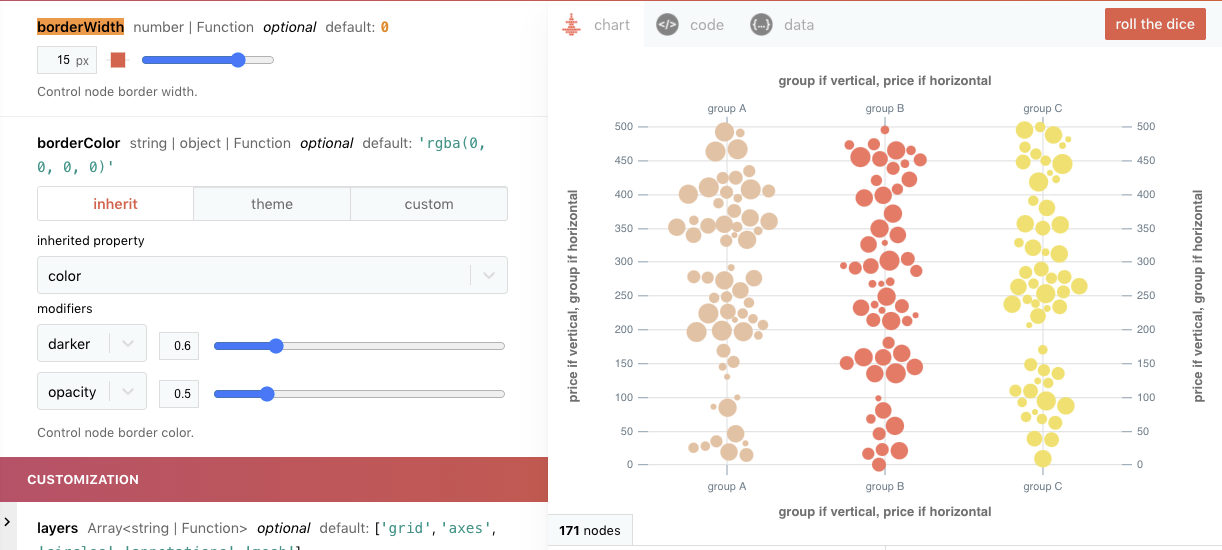Click the opacity value field showing 0.5
The image size is (1222, 550).
click(x=179, y=394)
